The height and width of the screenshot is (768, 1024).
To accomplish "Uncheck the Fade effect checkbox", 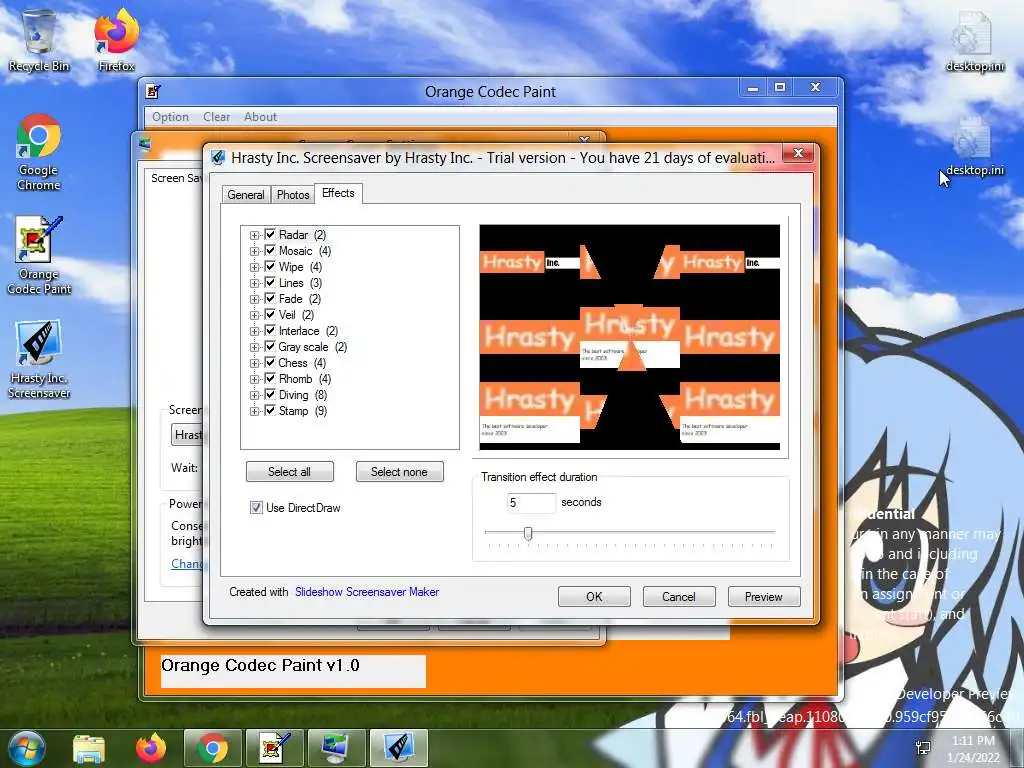I will pyautogui.click(x=270, y=298).
